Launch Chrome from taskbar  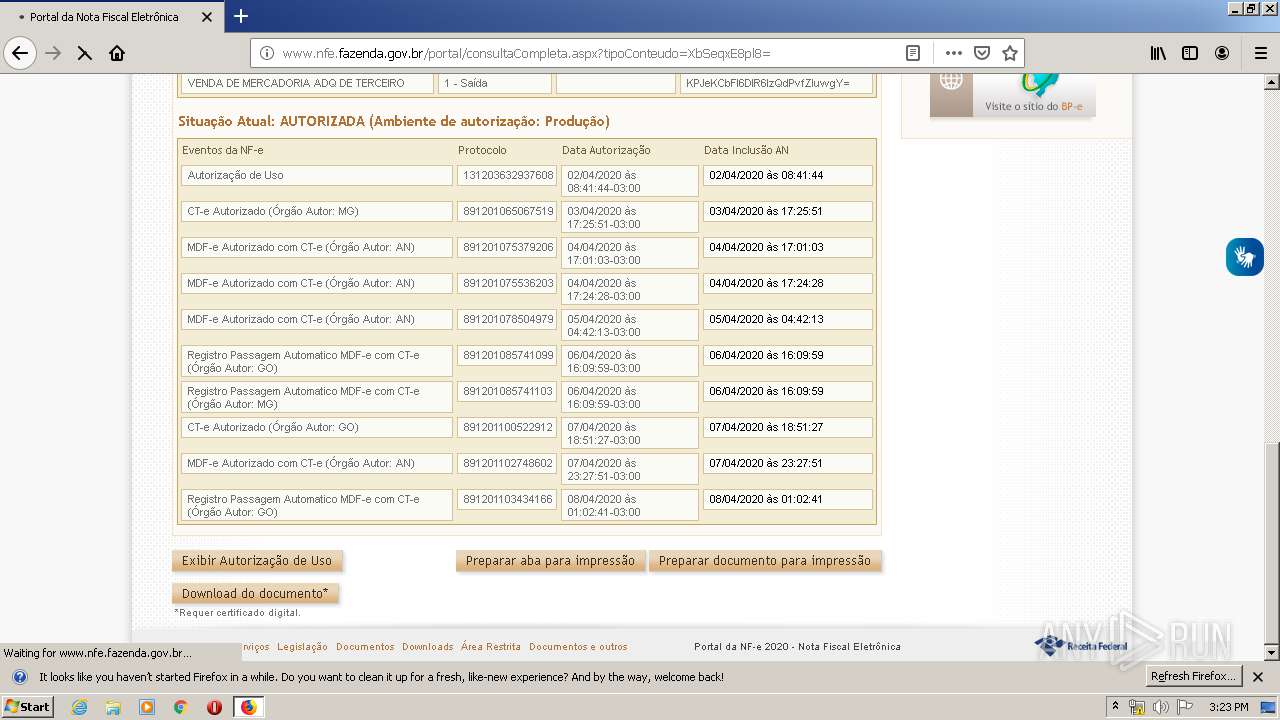180,707
